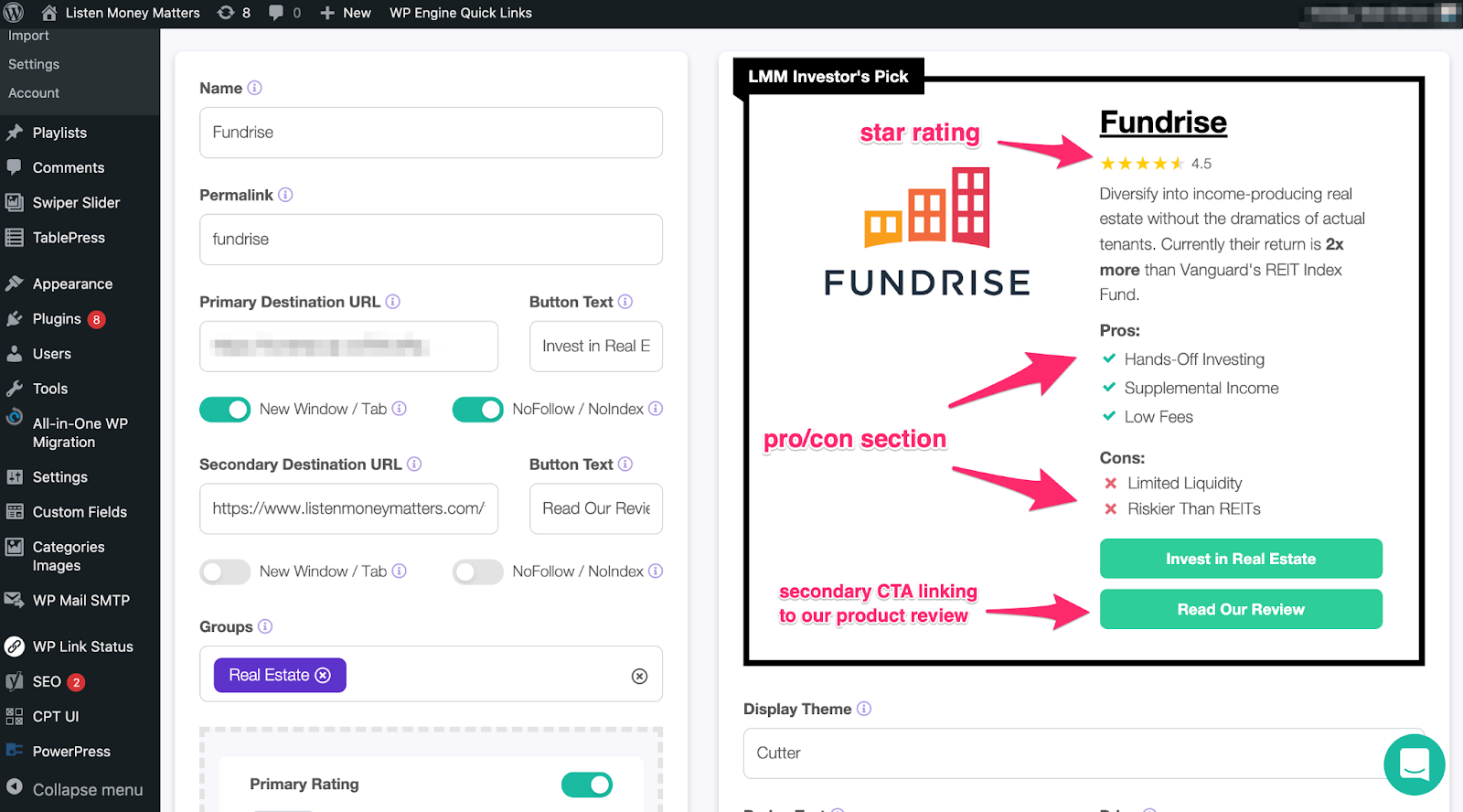Enable secondary New Window / Tab switch
1463x812 pixels.
coord(225,572)
